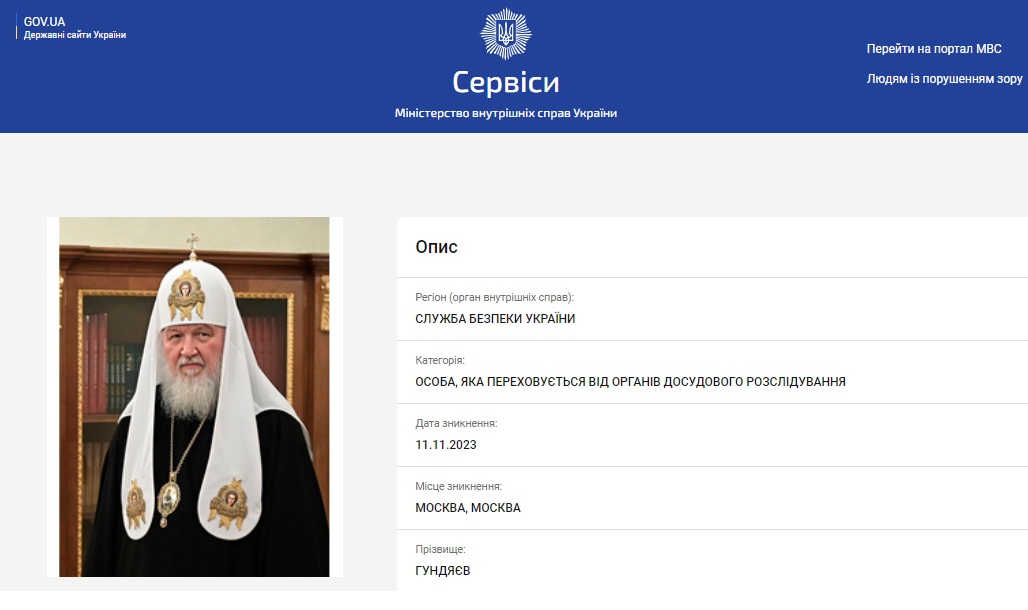Click 'Державні сайти України' text
Viewport: 1028px width, 610px height.
click(x=75, y=35)
